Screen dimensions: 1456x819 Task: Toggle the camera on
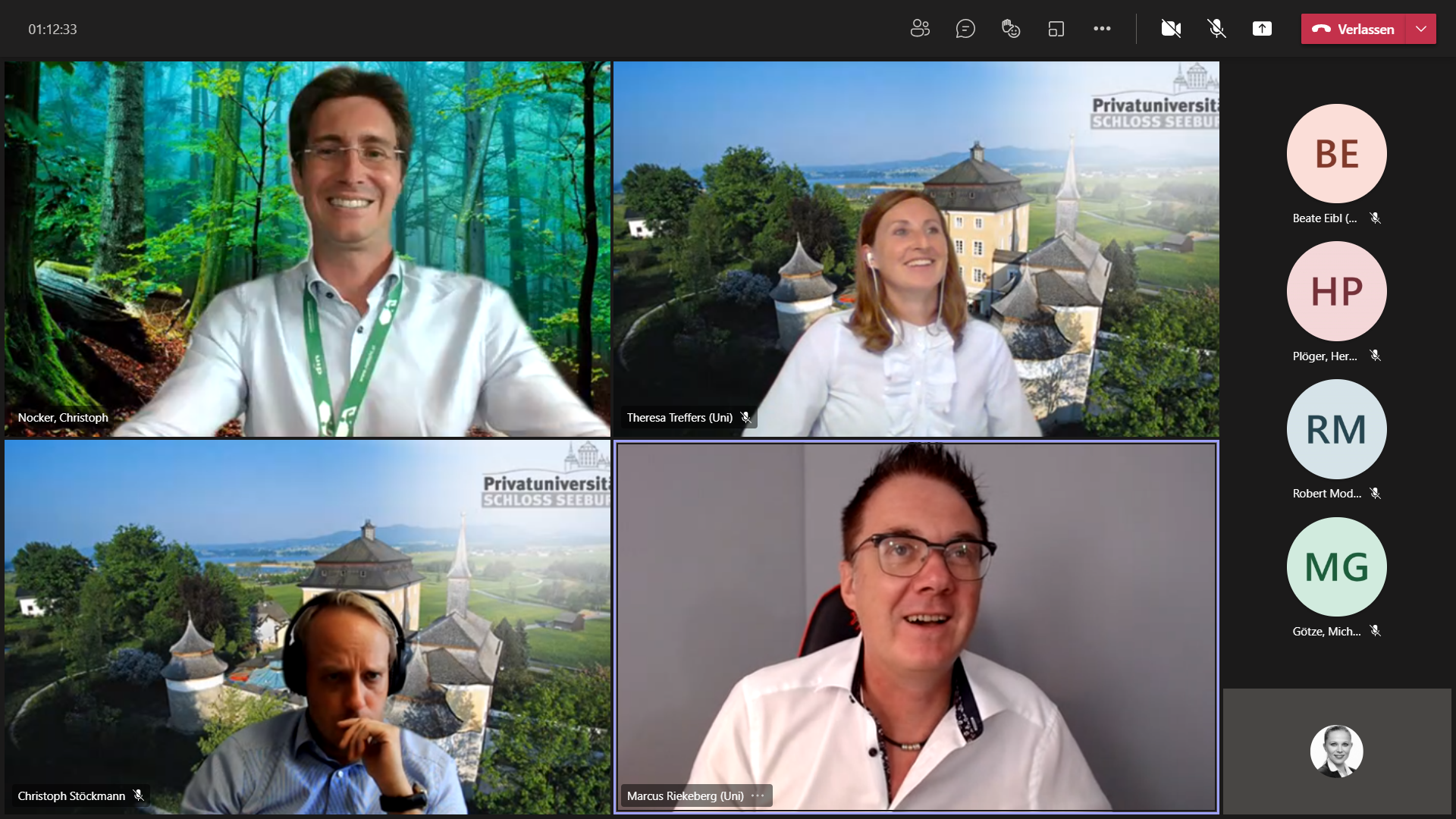1171,29
